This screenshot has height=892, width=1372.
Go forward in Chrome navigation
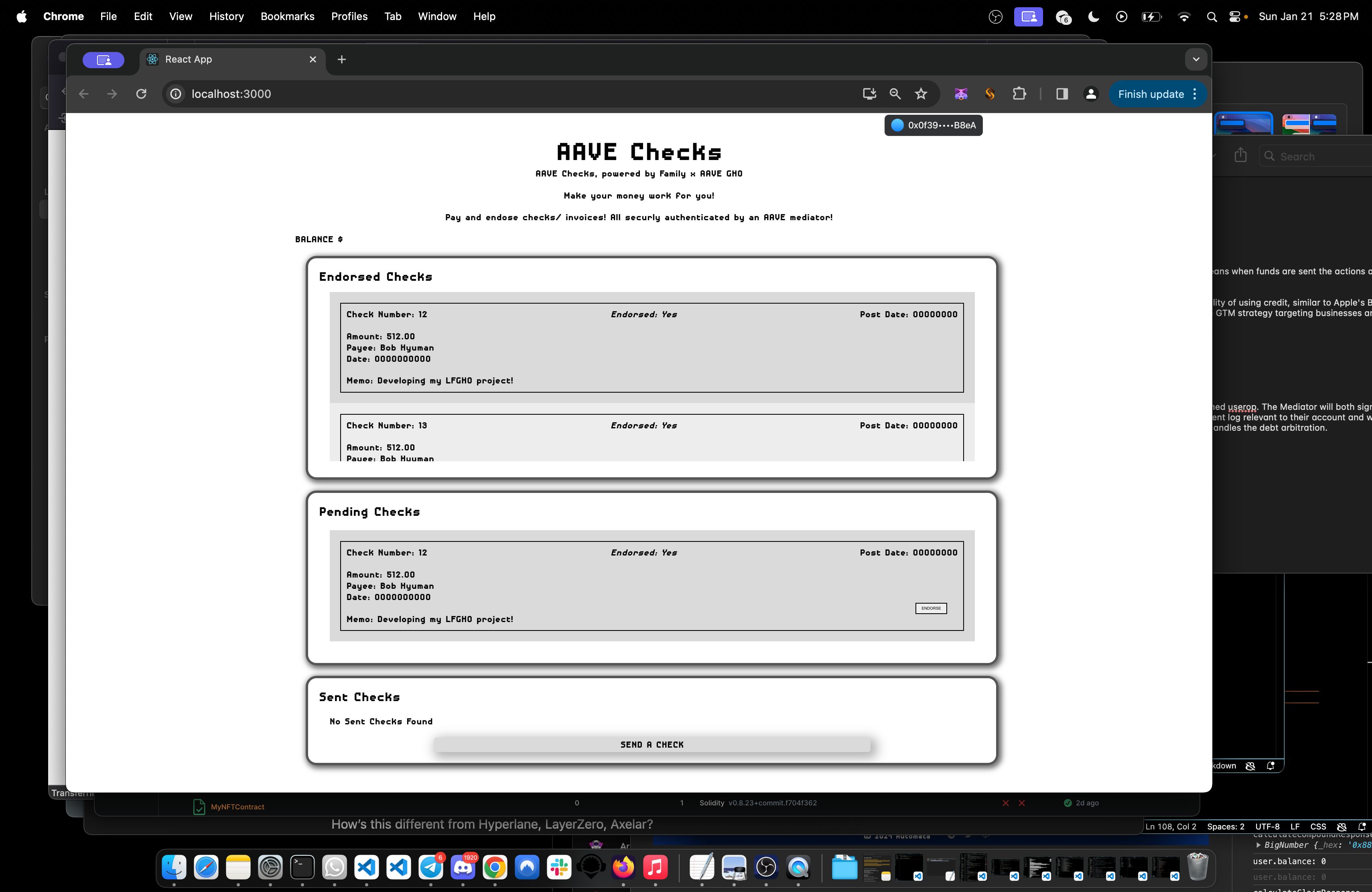112,94
